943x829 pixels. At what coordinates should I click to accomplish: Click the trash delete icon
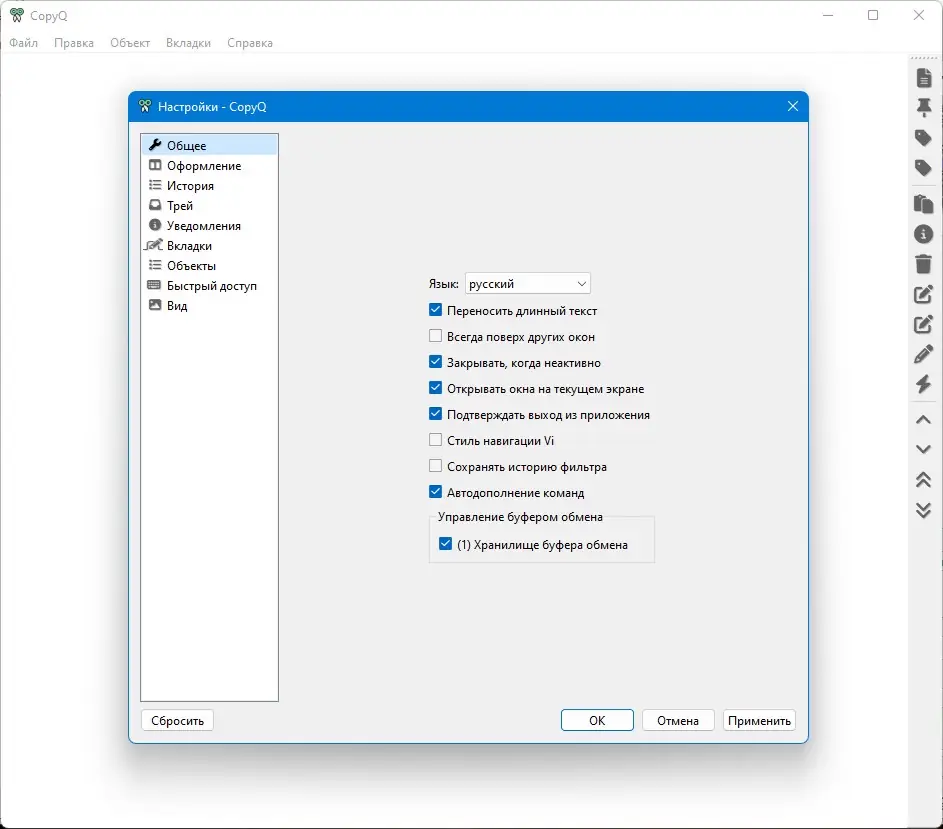[x=924, y=264]
